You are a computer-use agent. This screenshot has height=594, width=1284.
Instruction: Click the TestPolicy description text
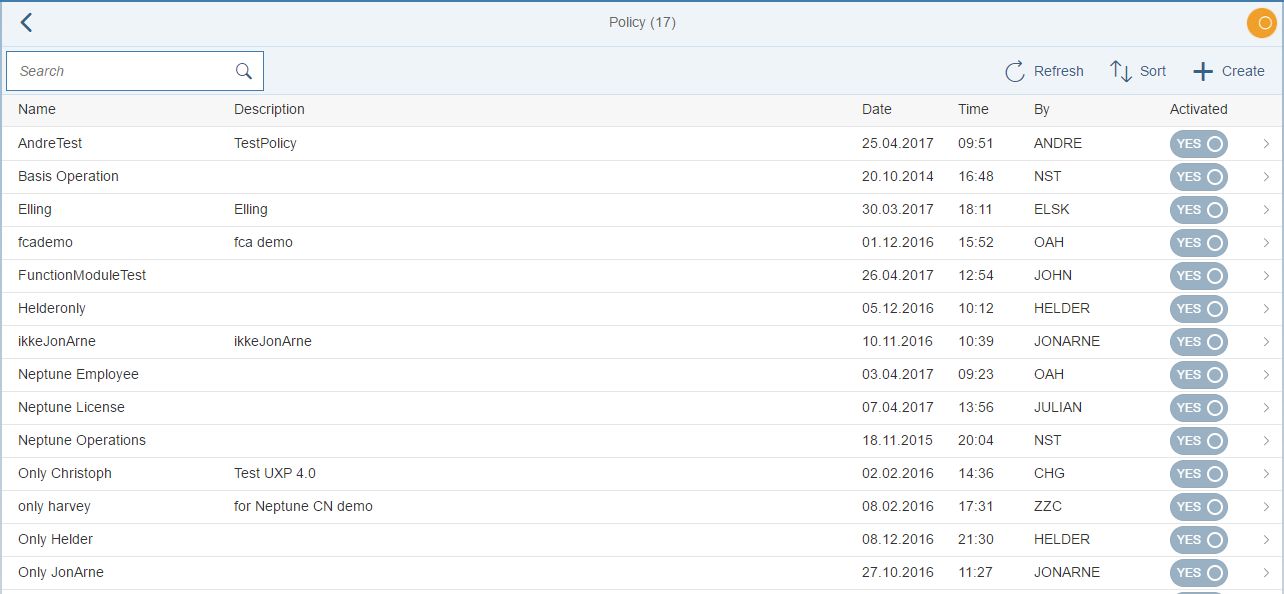pos(265,143)
